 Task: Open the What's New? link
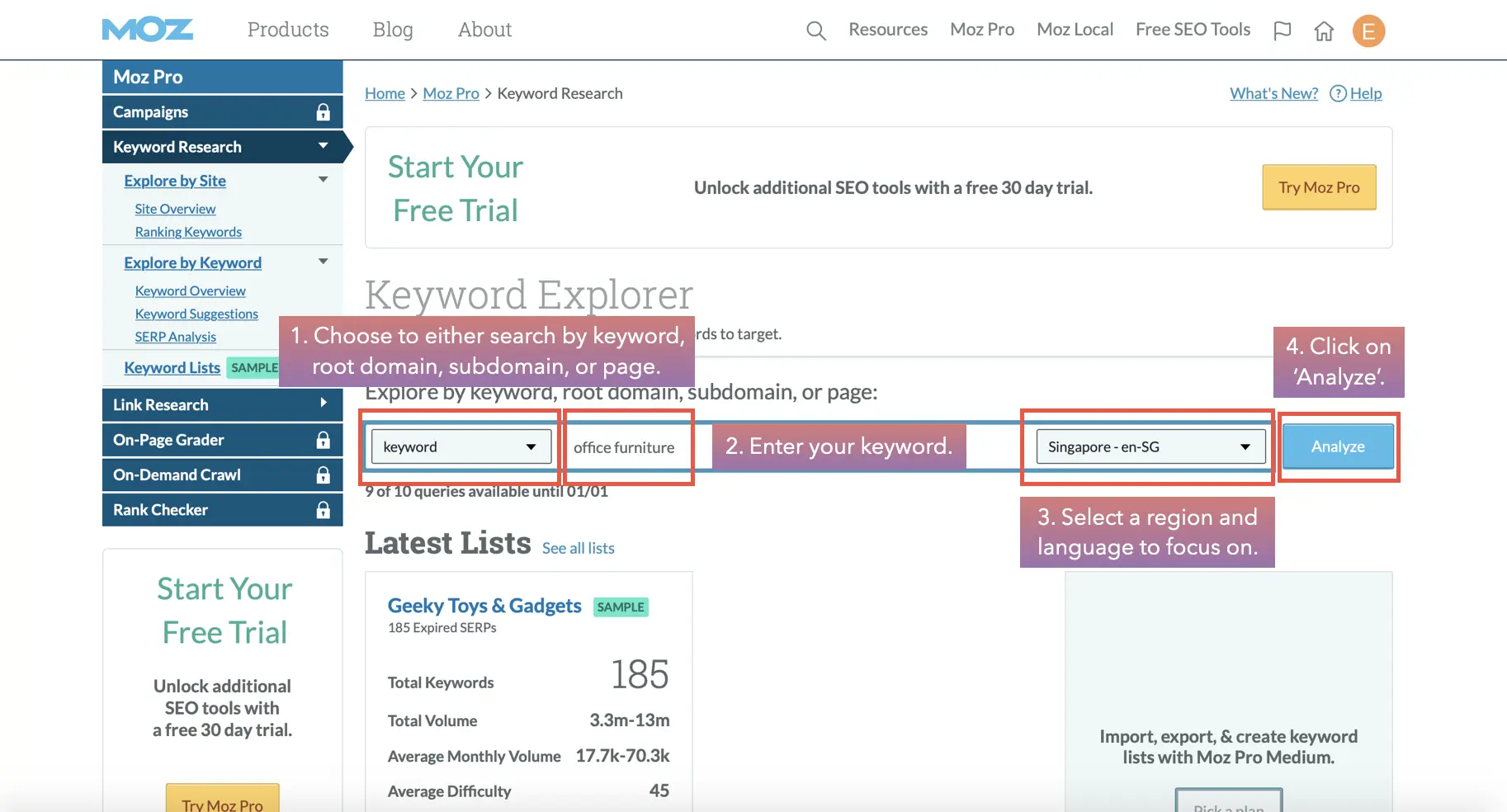(x=1273, y=93)
